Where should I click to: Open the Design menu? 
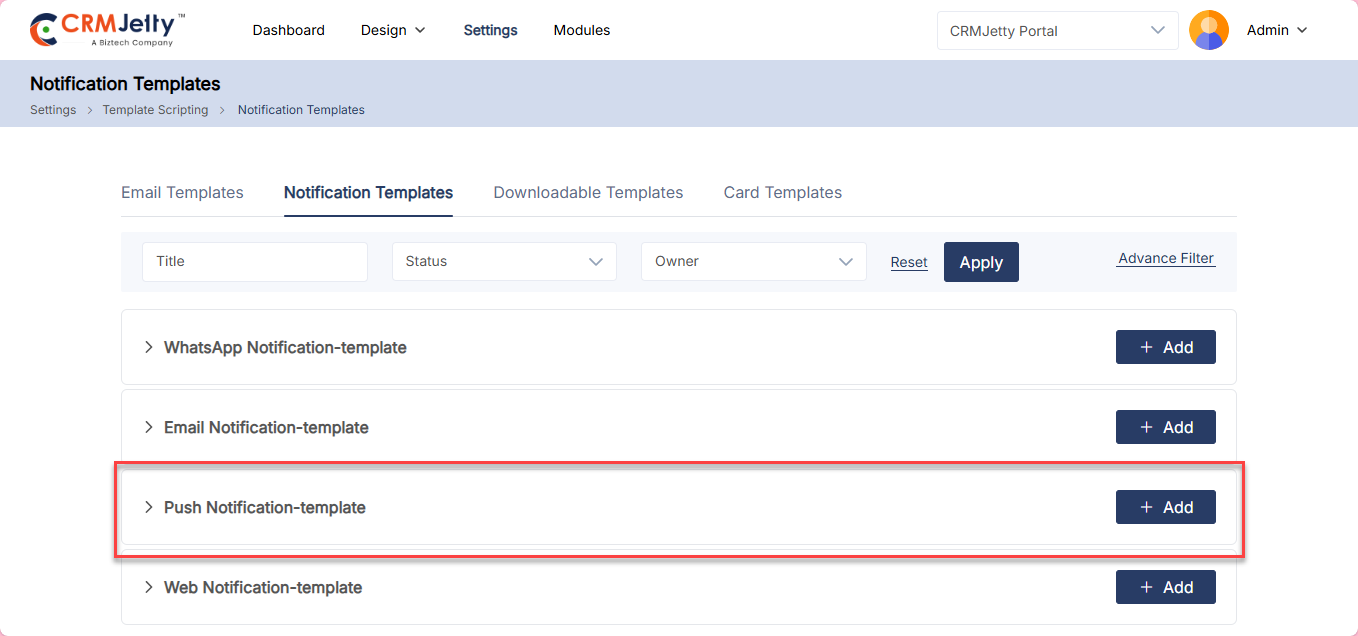[x=393, y=30]
